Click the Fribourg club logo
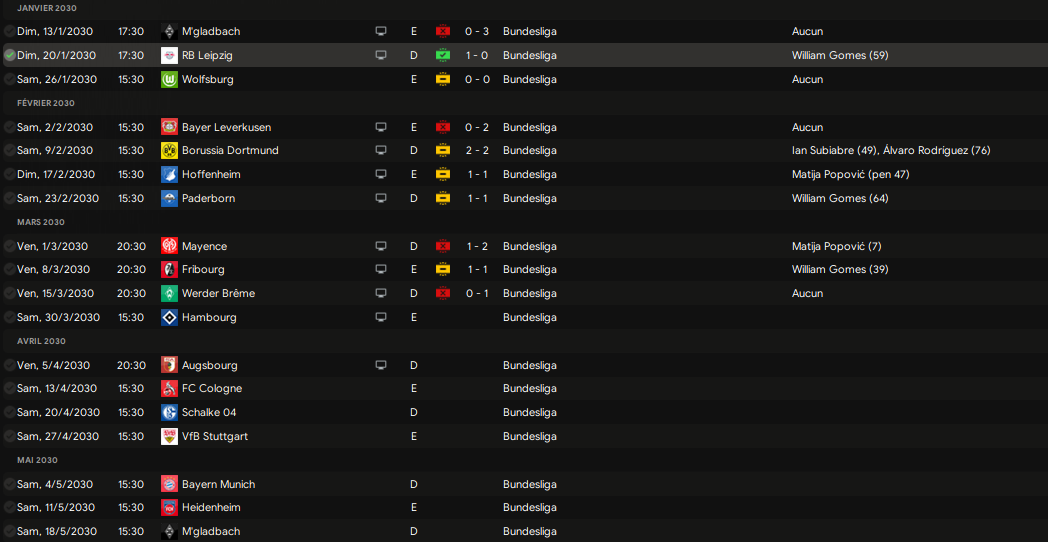1048x542 pixels. pos(169,269)
